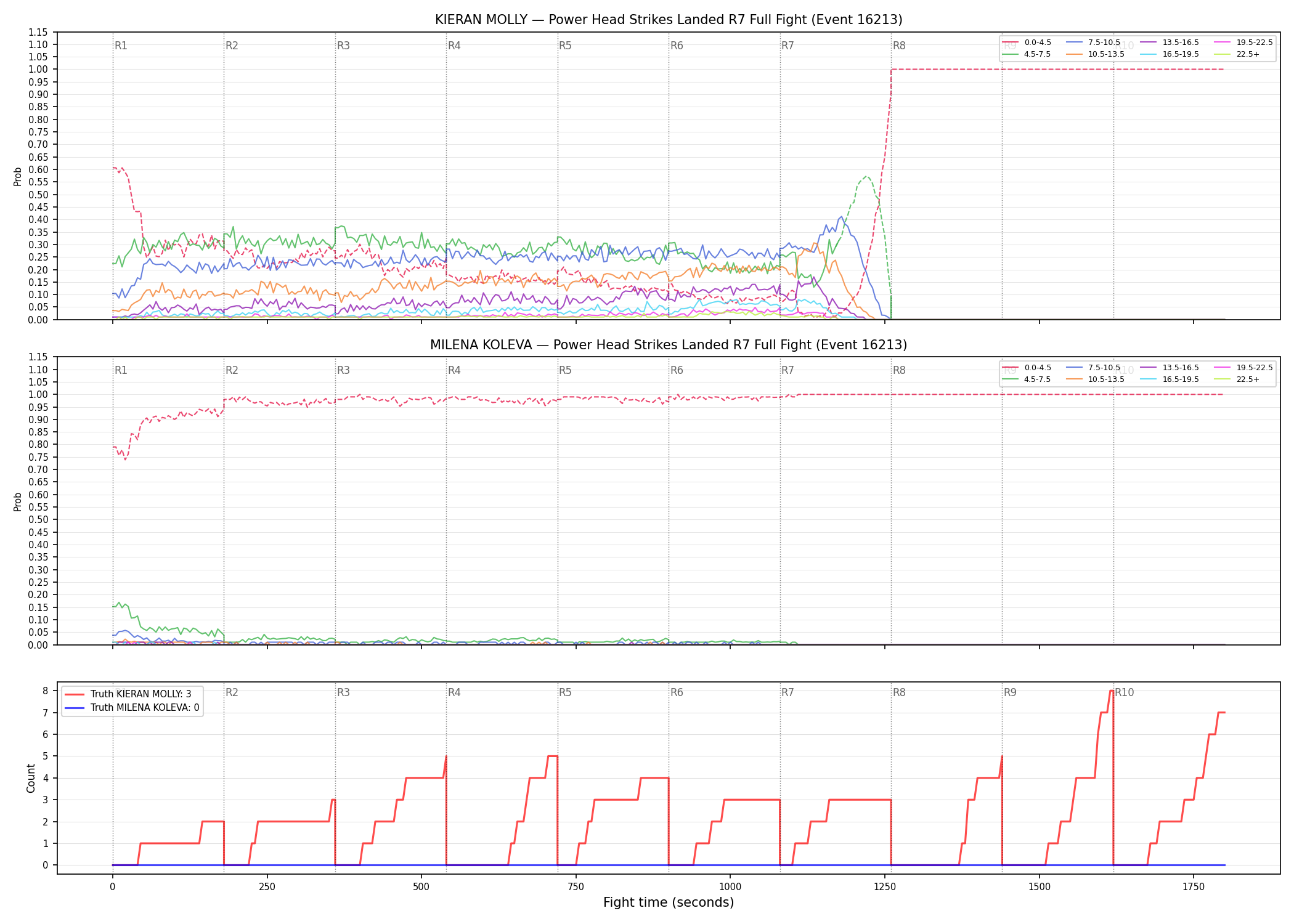Click the 4.5-7.5 legend entry in top chart
1294x924 pixels.
[x=1027, y=54]
